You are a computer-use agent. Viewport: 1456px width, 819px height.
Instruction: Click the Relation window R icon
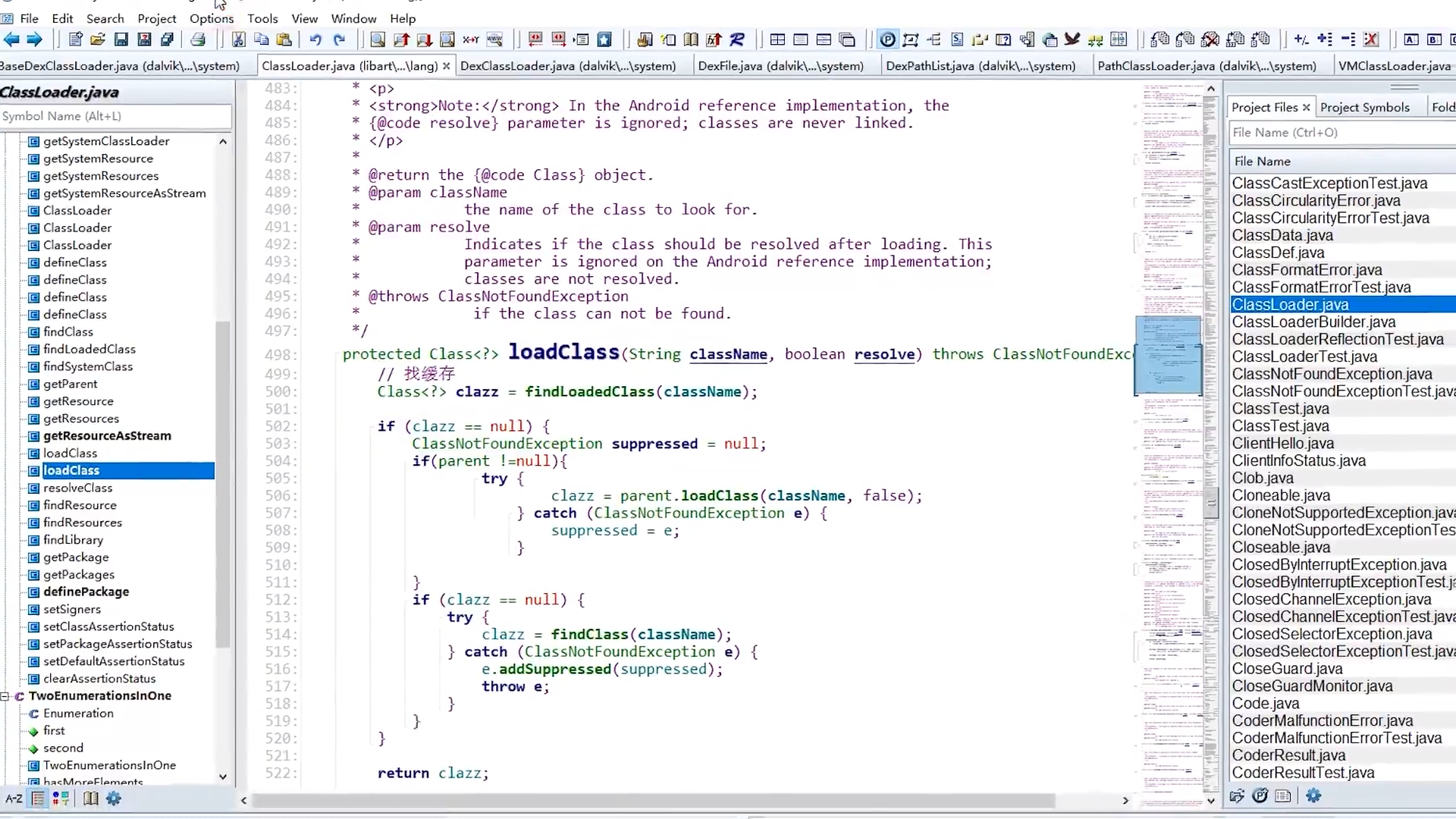pos(737,39)
